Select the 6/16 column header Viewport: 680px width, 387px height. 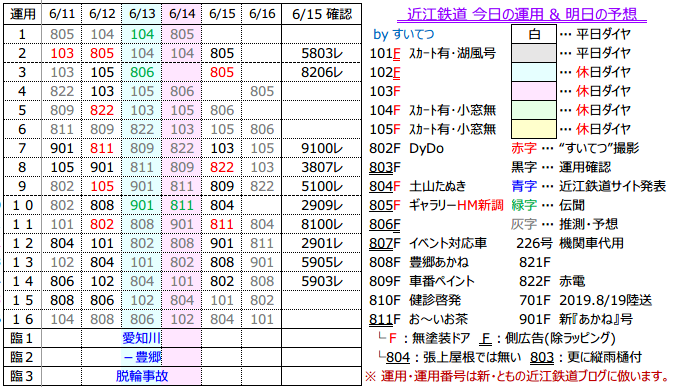click(262, 14)
